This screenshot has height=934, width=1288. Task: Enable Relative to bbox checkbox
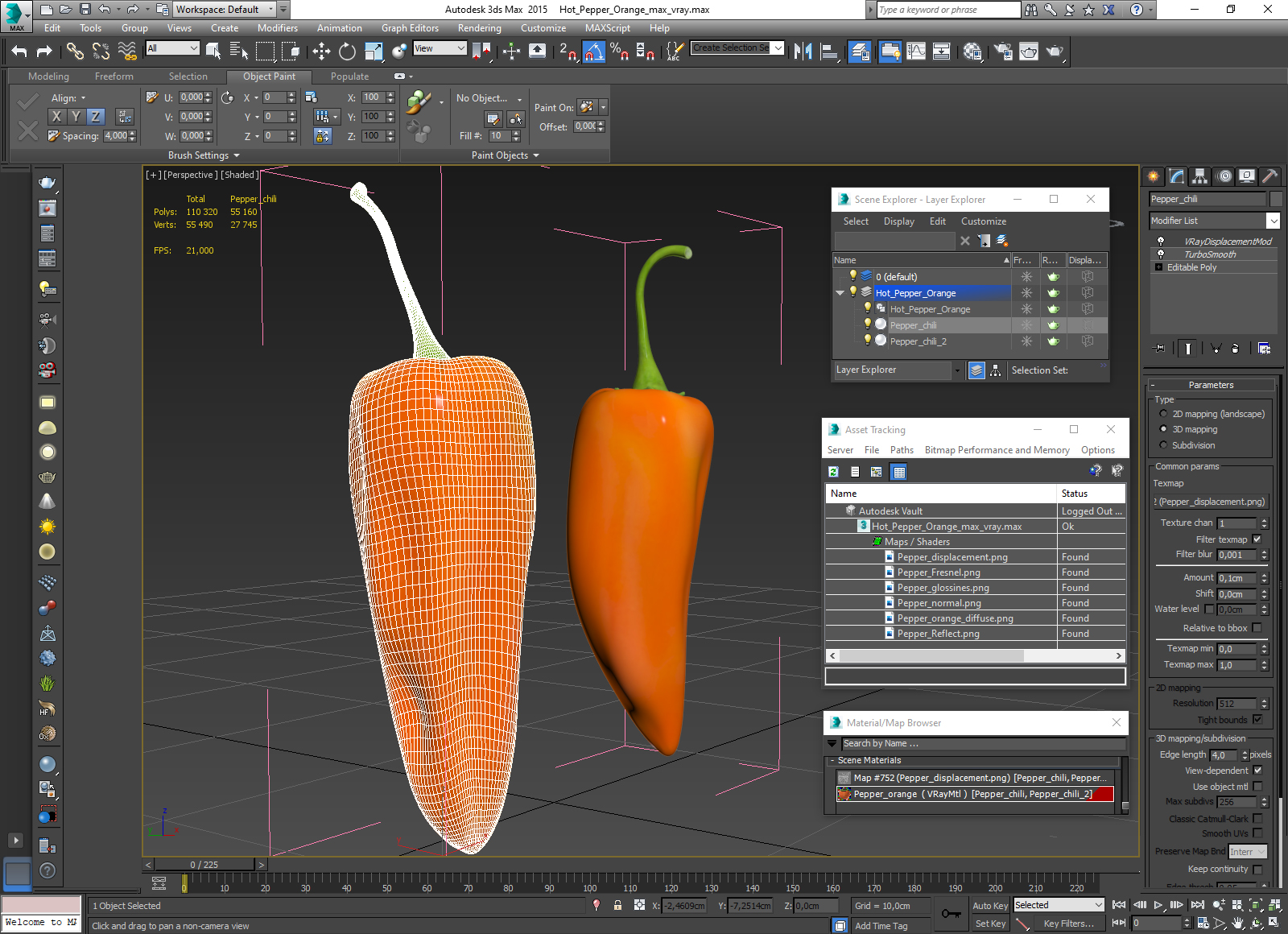1257,628
